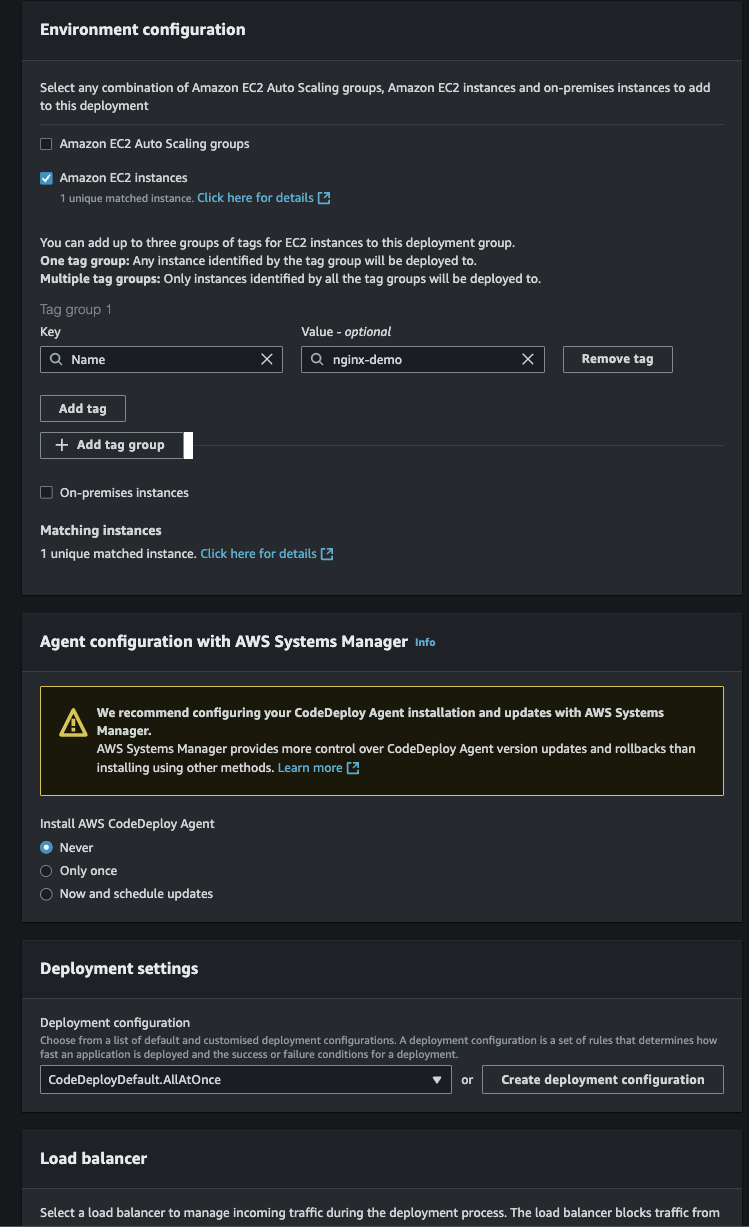Click Create deployment configuration button

[603, 1080]
